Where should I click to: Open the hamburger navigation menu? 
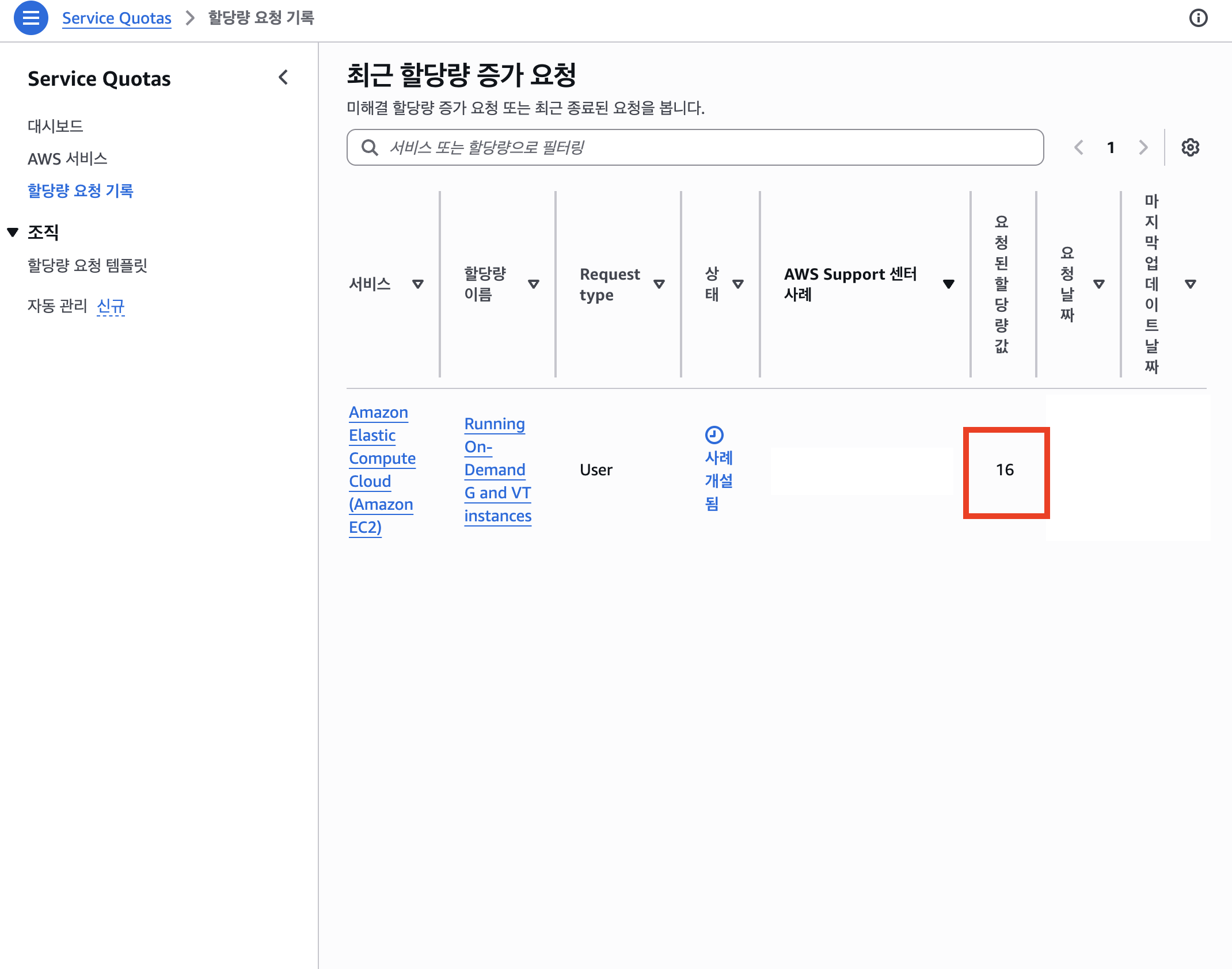pos(31,18)
